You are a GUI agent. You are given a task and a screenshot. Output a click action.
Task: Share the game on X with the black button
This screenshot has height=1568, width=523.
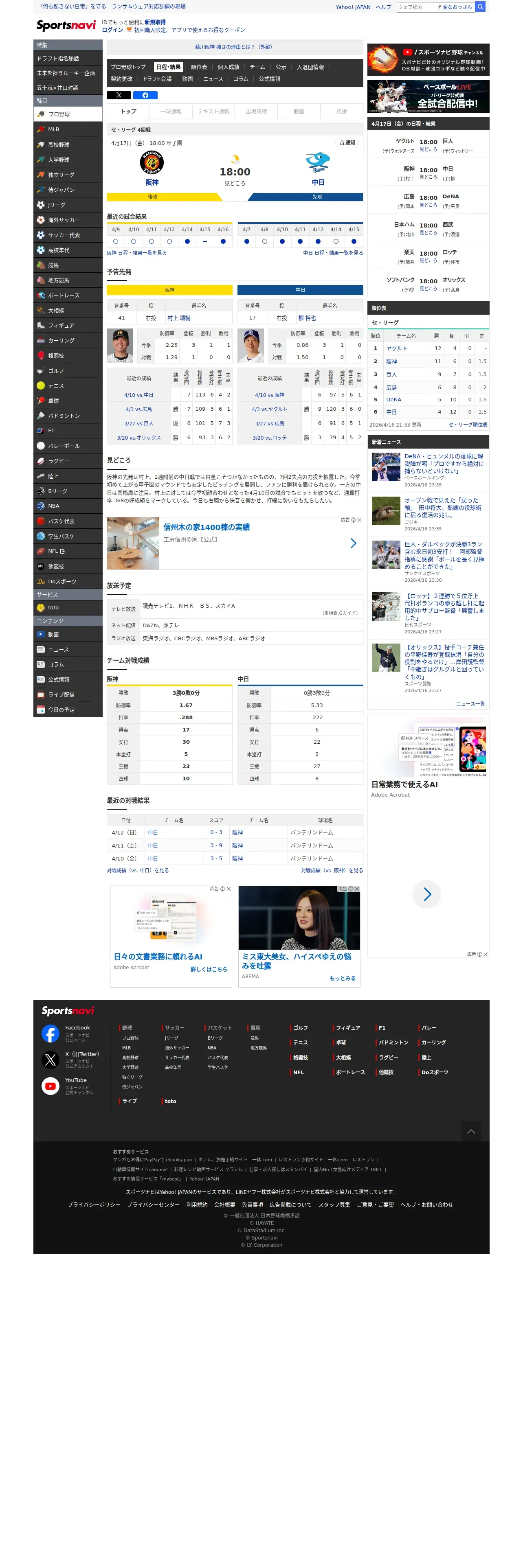119,96
